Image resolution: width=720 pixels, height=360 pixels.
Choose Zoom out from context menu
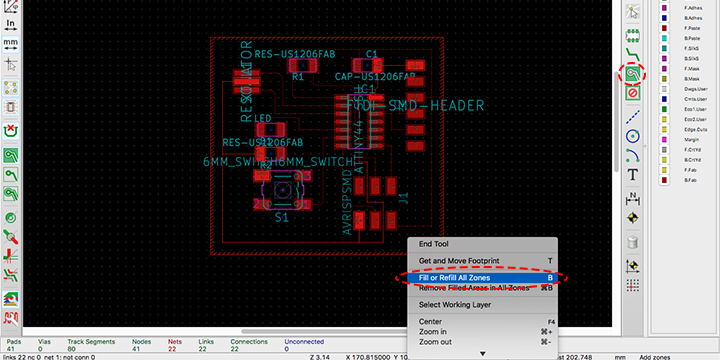tap(483, 342)
